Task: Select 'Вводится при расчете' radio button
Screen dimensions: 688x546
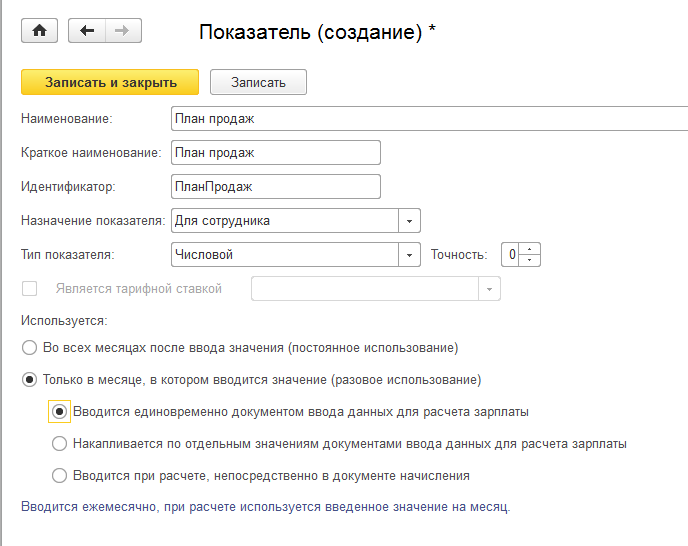Action: 60,475
